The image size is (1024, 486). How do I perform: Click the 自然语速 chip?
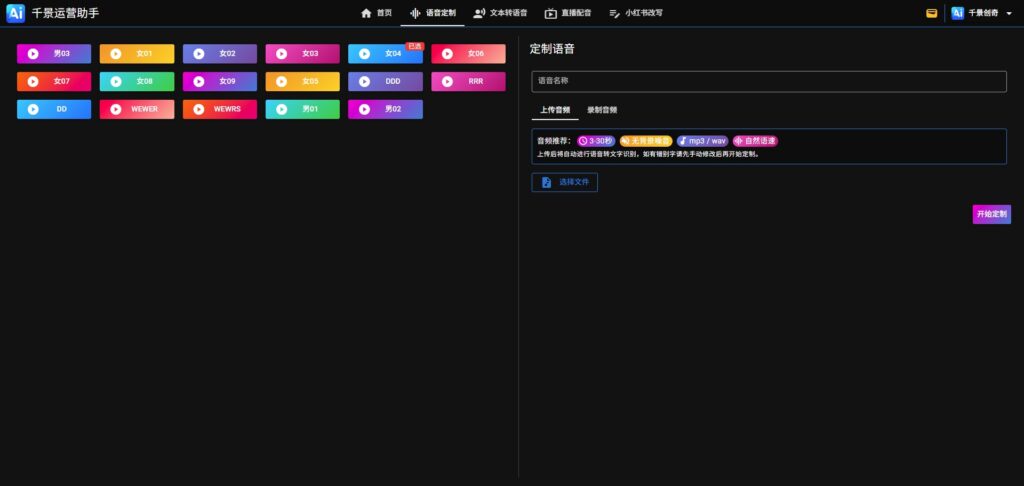(x=755, y=141)
